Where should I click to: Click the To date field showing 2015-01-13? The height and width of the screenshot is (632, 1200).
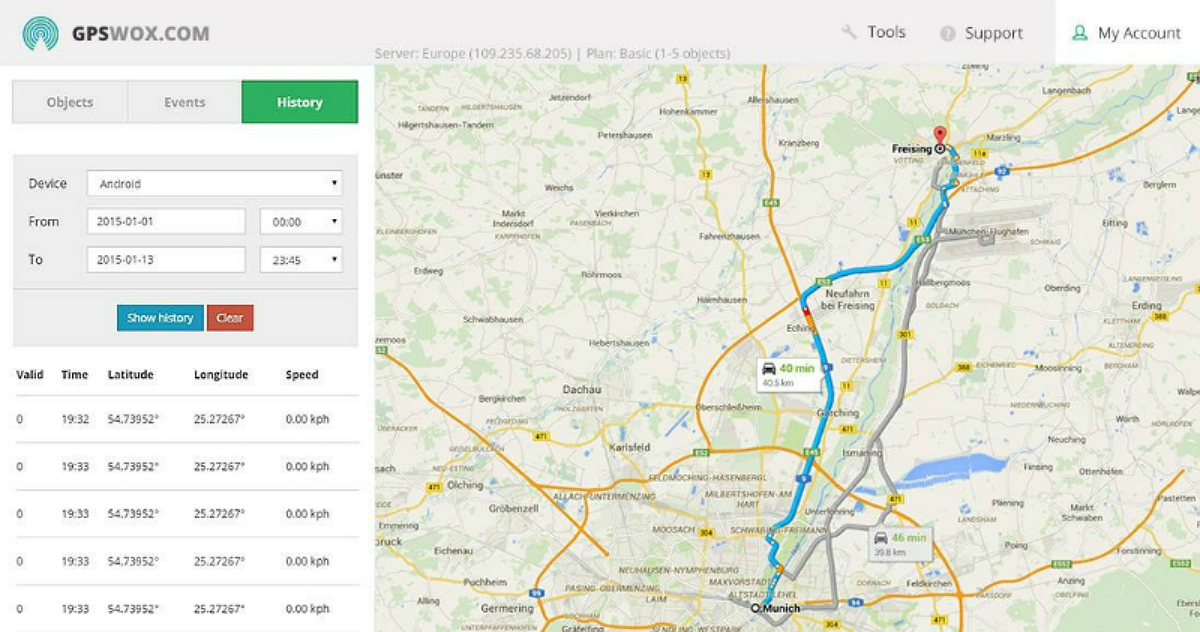click(x=165, y=259)
